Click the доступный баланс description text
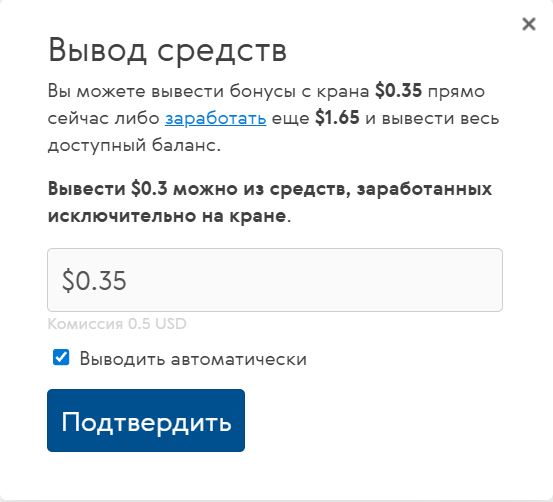The image size is (553, 502). (134, 145)
